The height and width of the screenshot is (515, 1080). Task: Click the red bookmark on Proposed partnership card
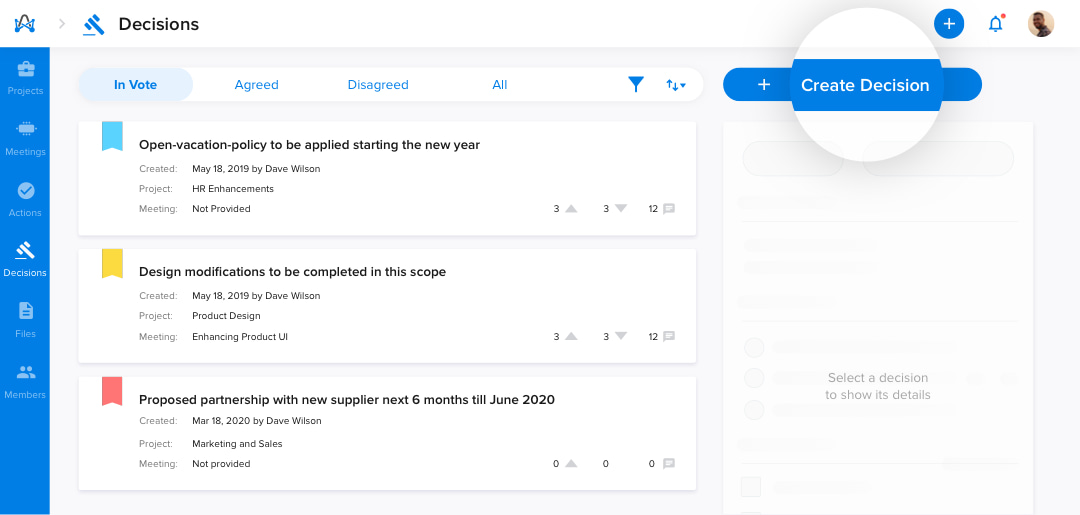click(x=112, y=391)
